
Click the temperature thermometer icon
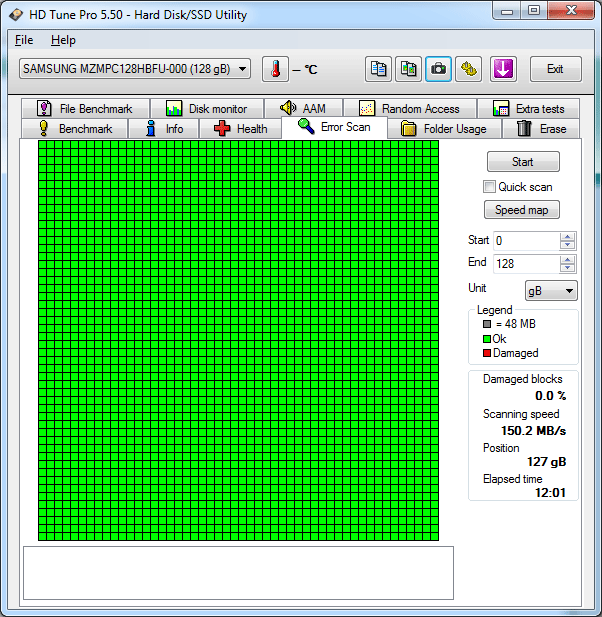point(275,69)
